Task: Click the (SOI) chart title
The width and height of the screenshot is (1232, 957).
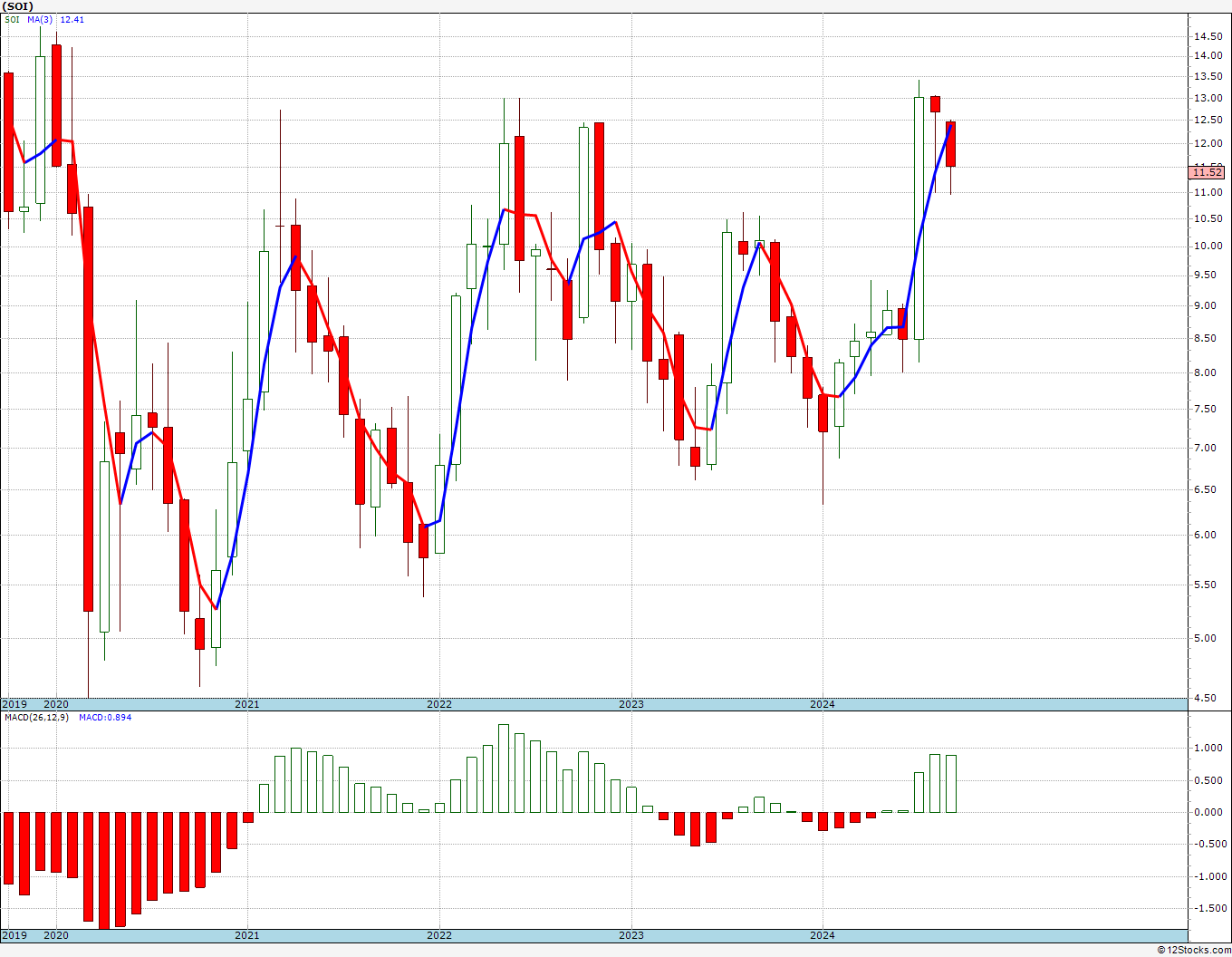Action: 18,6
